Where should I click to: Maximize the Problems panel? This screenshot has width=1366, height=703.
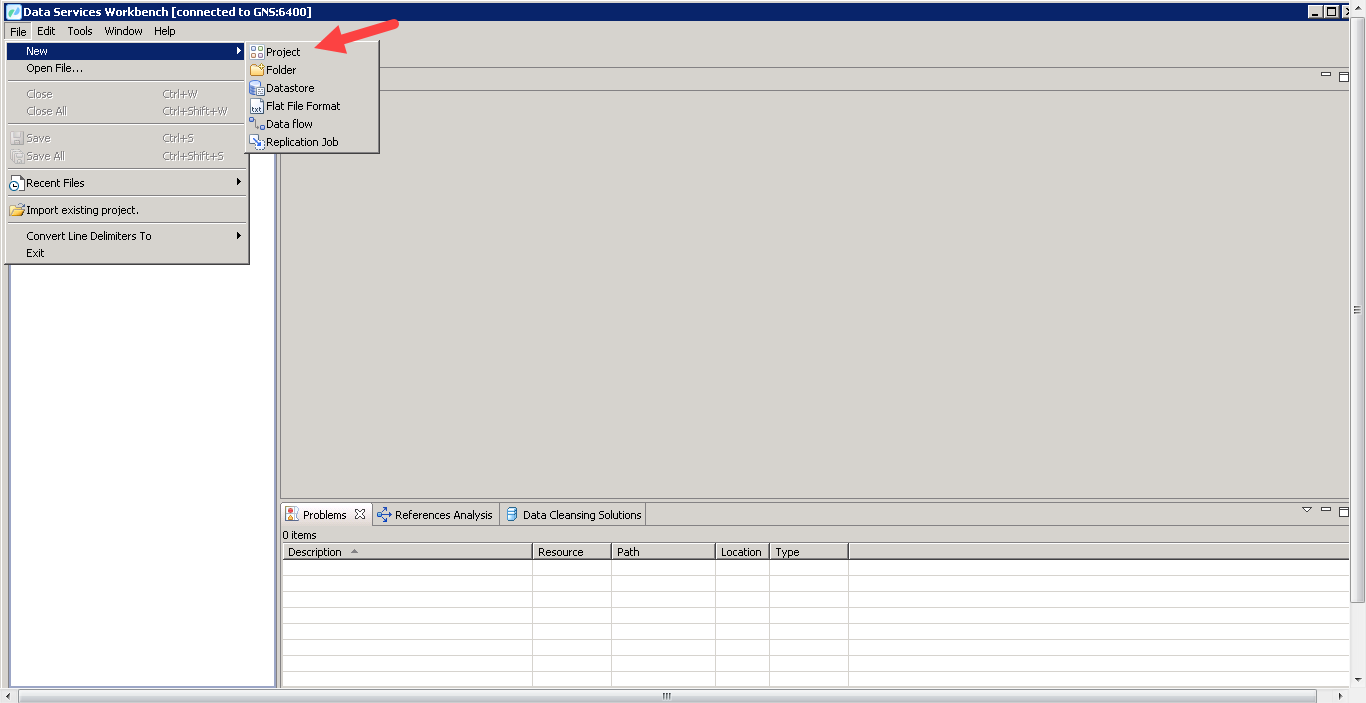(x=1344, y=511)
